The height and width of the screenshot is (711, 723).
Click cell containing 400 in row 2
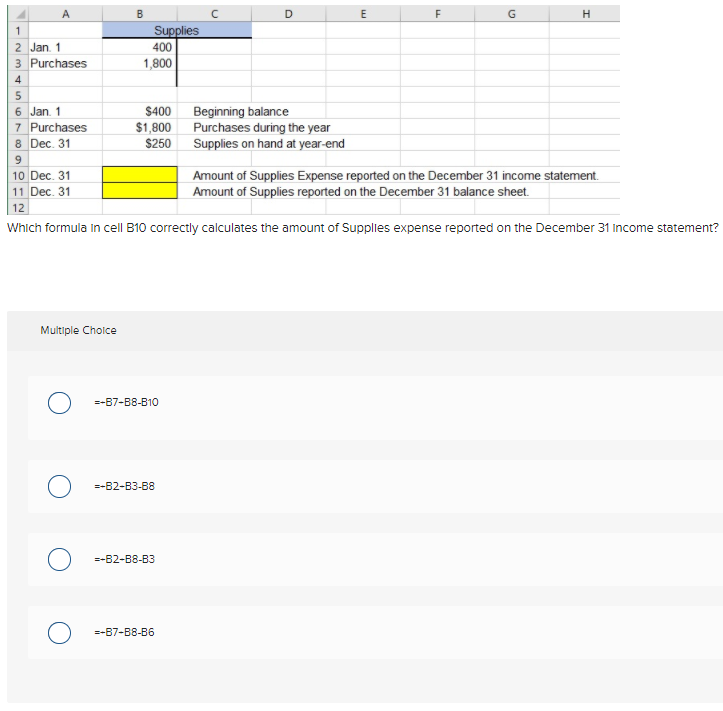(140, 47)
